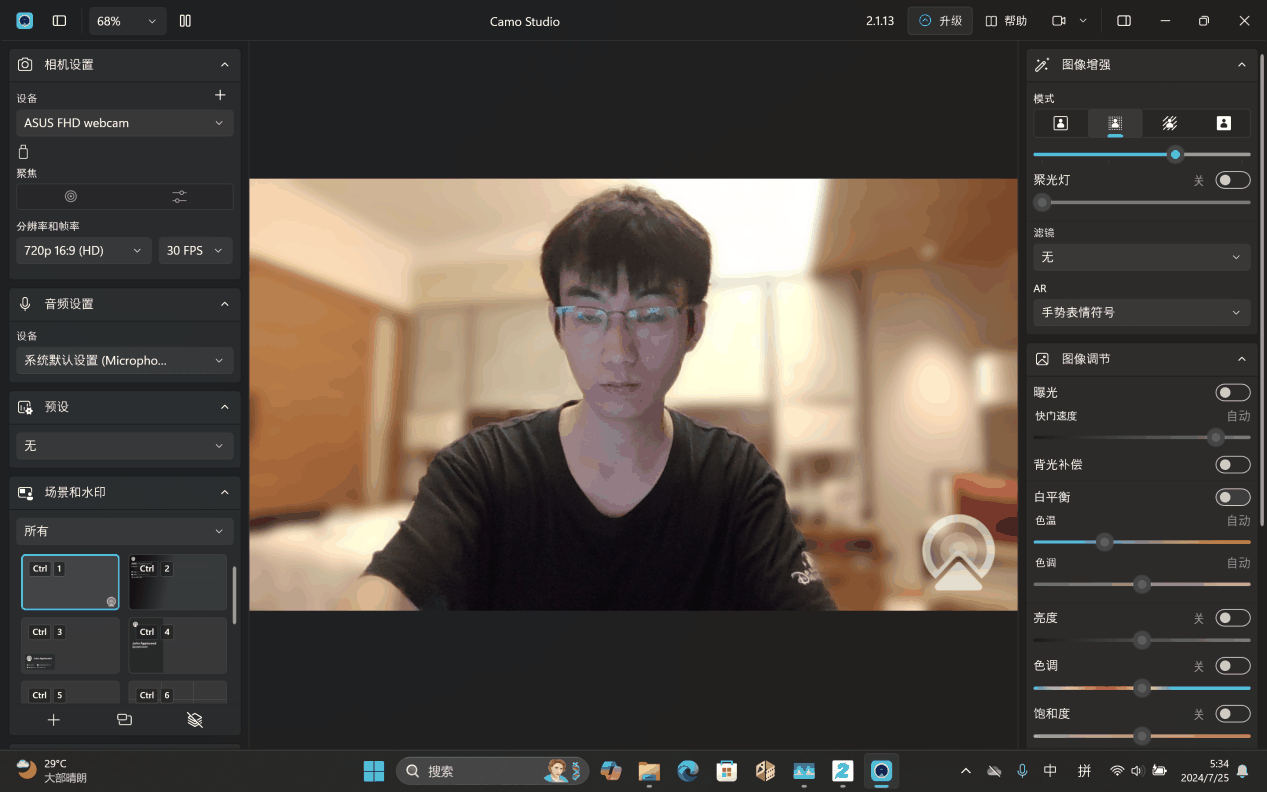Collapse the 相机设置 section
Image resolution: width=1267 pixels, height=792 pixels.
click(225, 65)
